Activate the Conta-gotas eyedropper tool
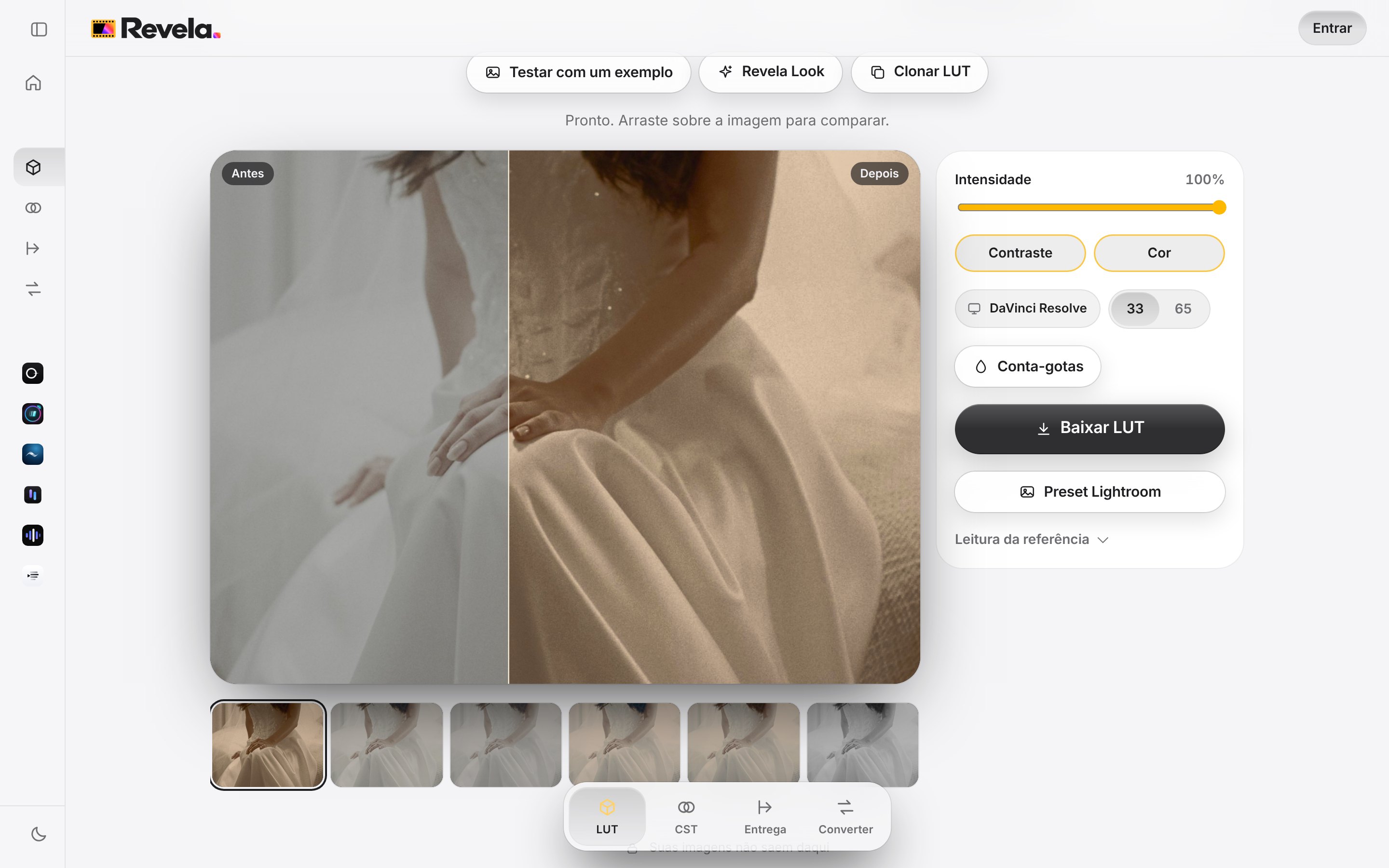This screenshot has width=1389, height=868. [1027, 366]
